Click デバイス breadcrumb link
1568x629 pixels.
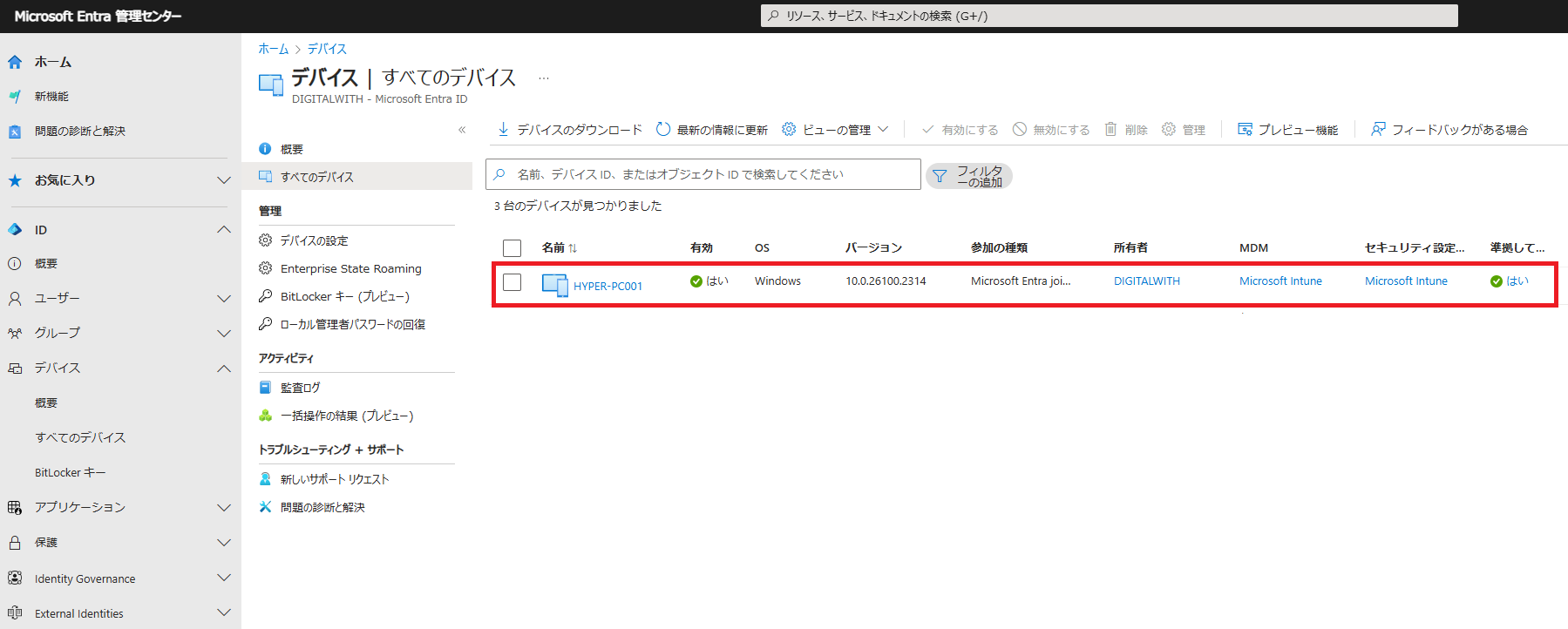[x=327, y=49]
